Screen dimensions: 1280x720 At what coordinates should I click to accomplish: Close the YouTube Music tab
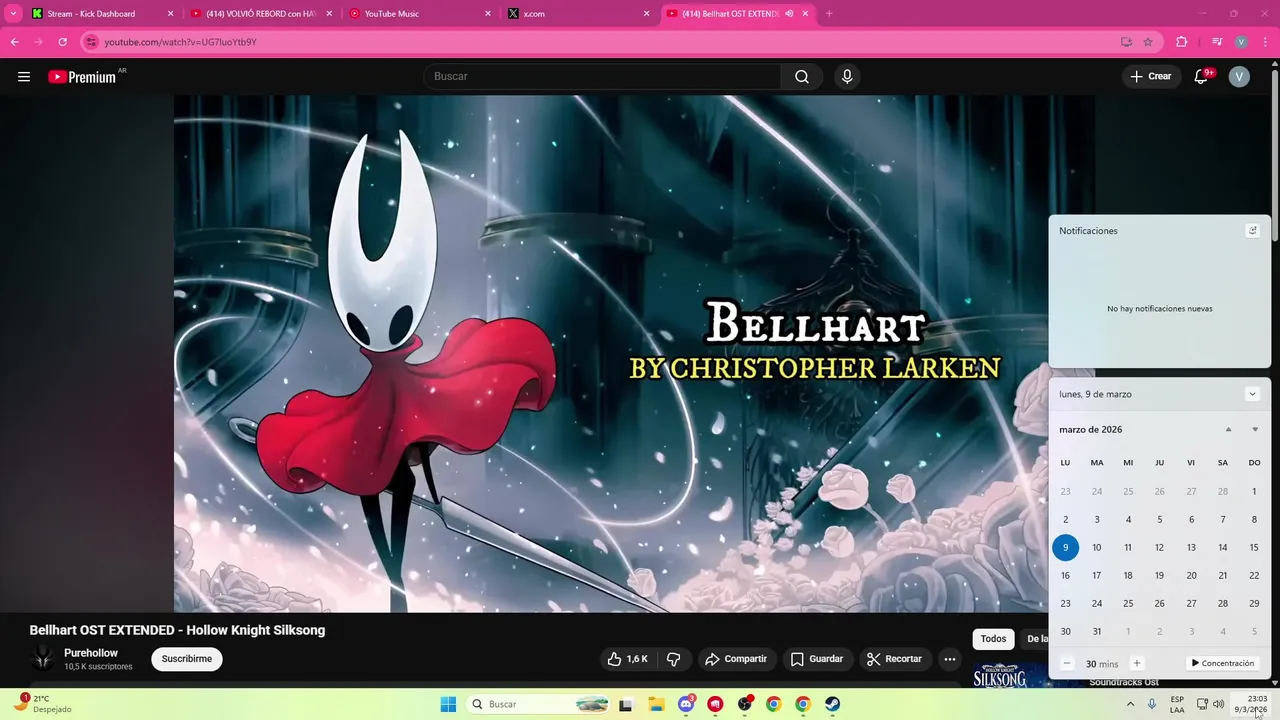488,14
